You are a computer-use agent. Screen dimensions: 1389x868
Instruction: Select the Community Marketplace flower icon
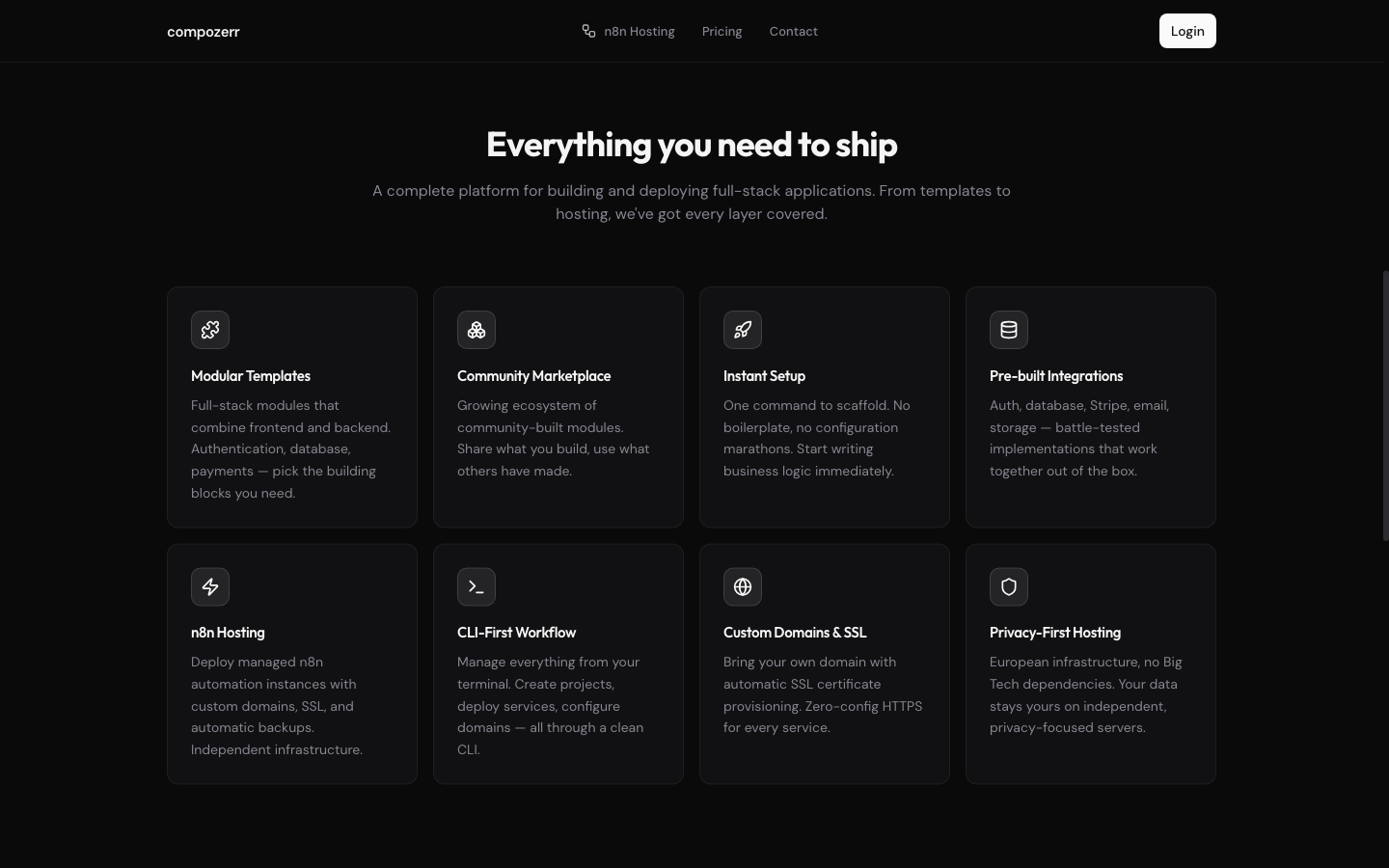click(477, 330)
